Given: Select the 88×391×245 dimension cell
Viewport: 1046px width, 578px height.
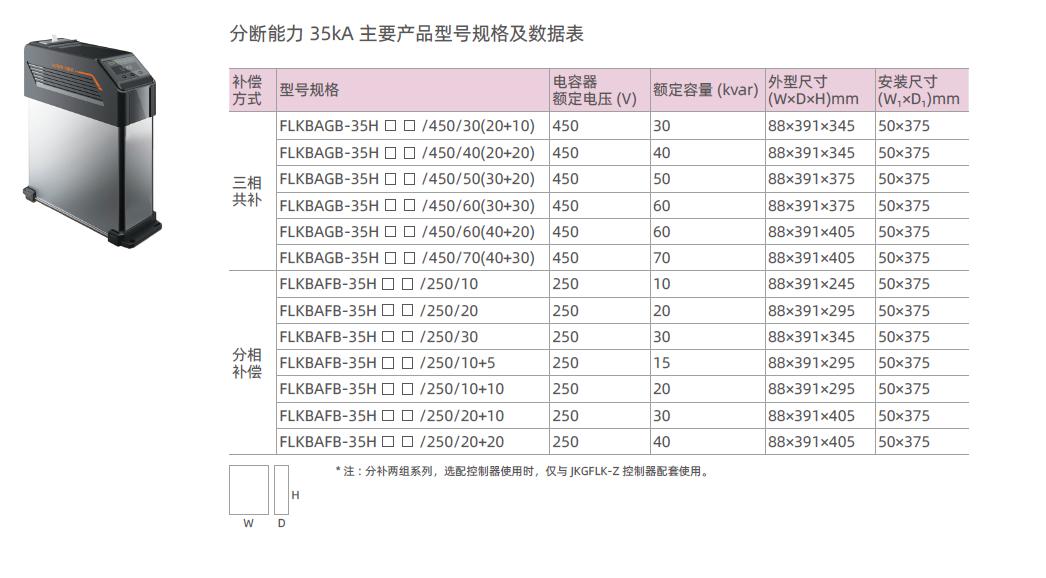Looking at the screenshot, I should 811,284.
